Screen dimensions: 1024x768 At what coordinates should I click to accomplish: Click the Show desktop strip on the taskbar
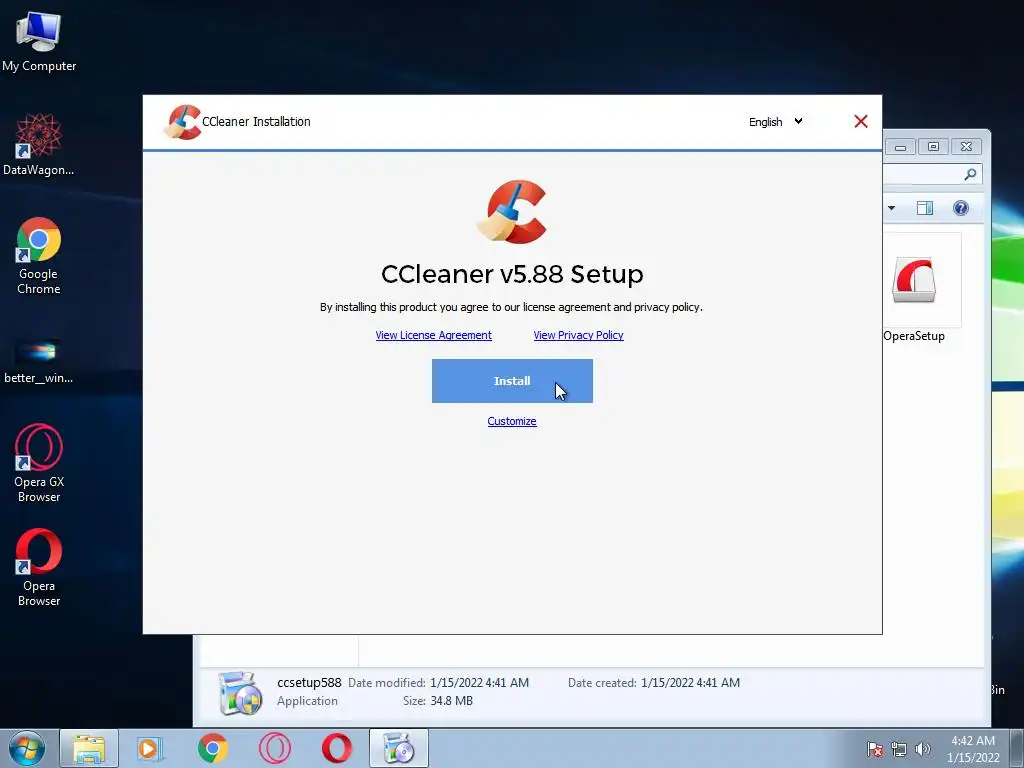tap(1016, 748)
